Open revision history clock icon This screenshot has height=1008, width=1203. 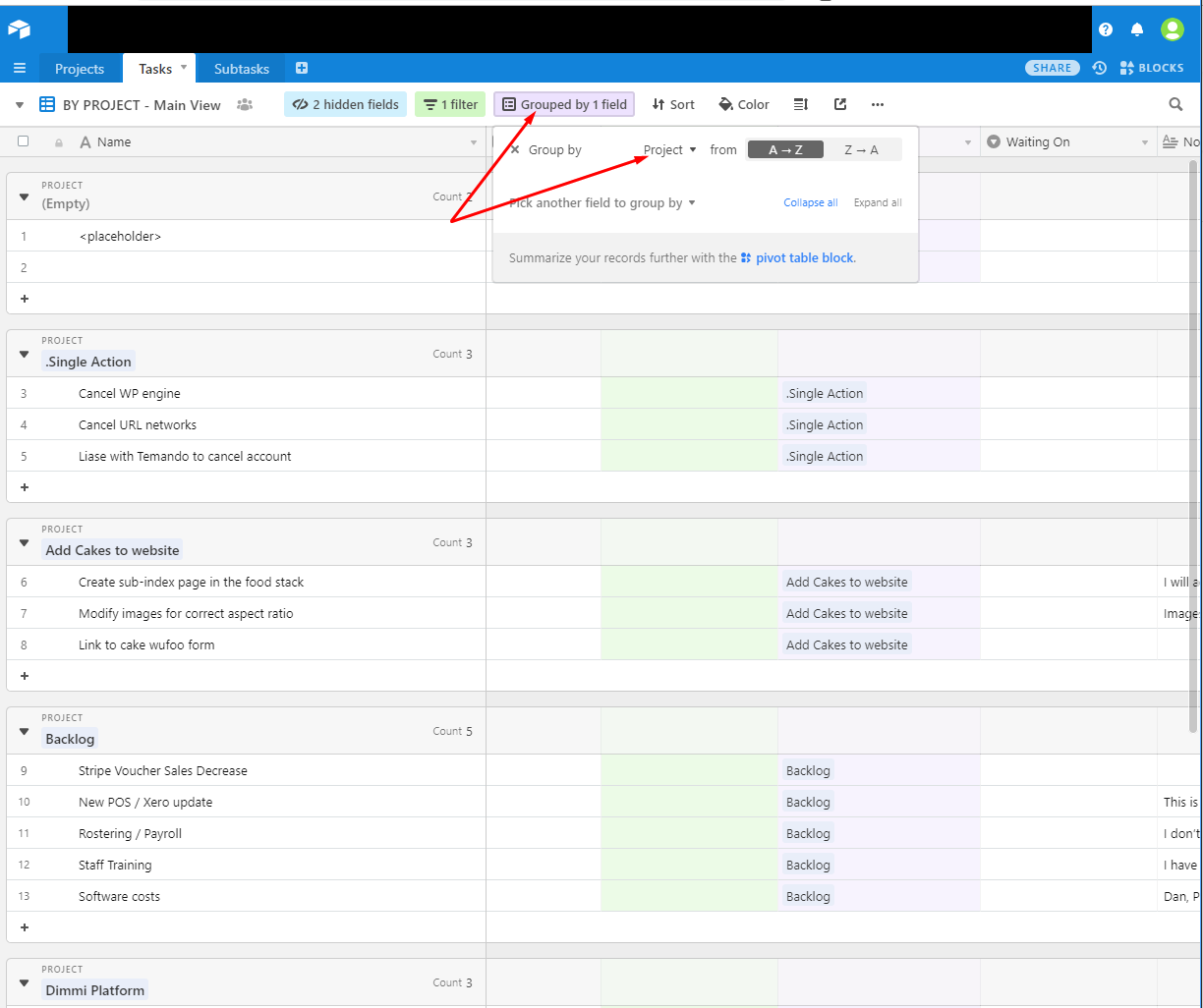tap(1099, 68)
